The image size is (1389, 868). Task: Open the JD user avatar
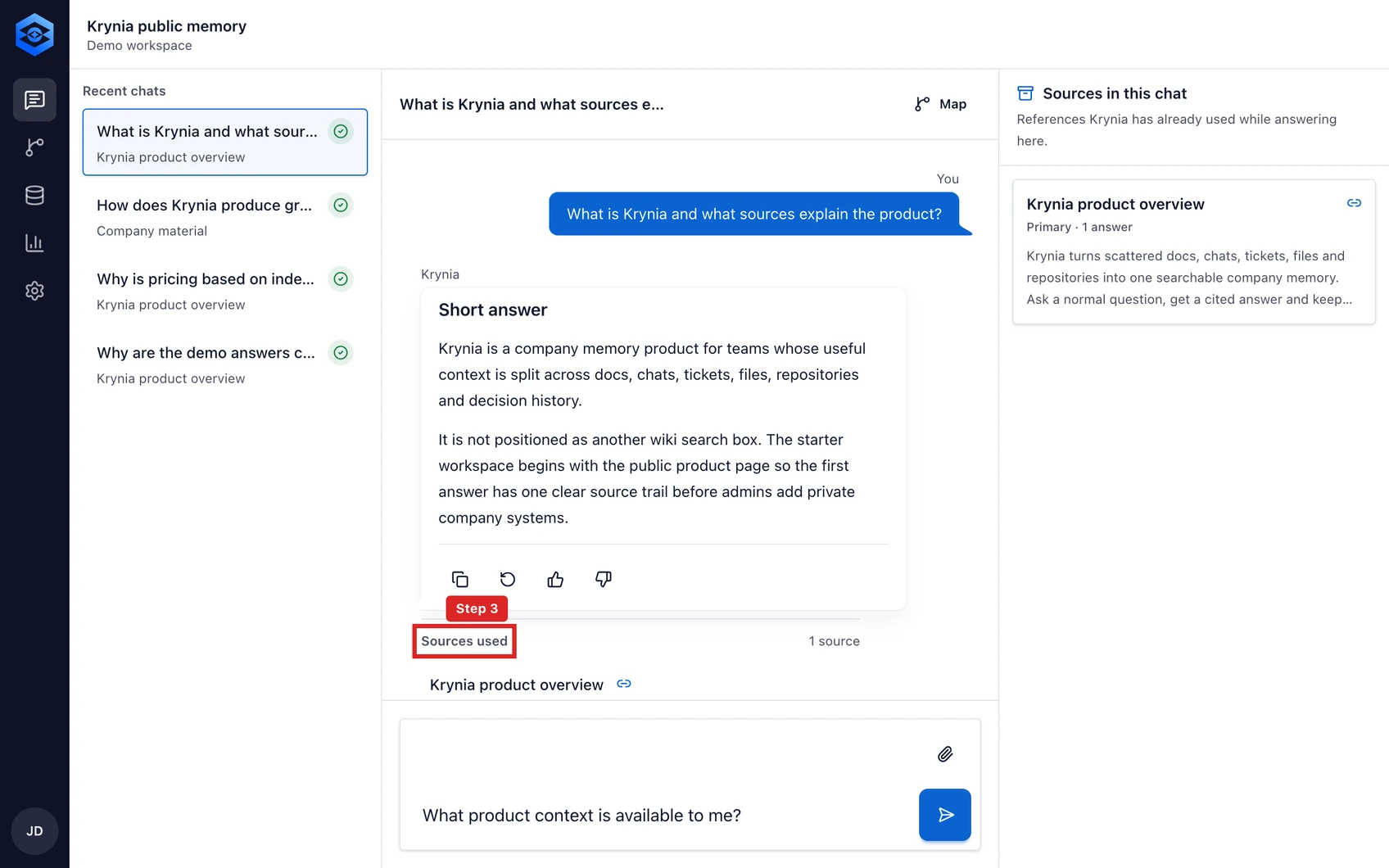[x=34, y=831]
